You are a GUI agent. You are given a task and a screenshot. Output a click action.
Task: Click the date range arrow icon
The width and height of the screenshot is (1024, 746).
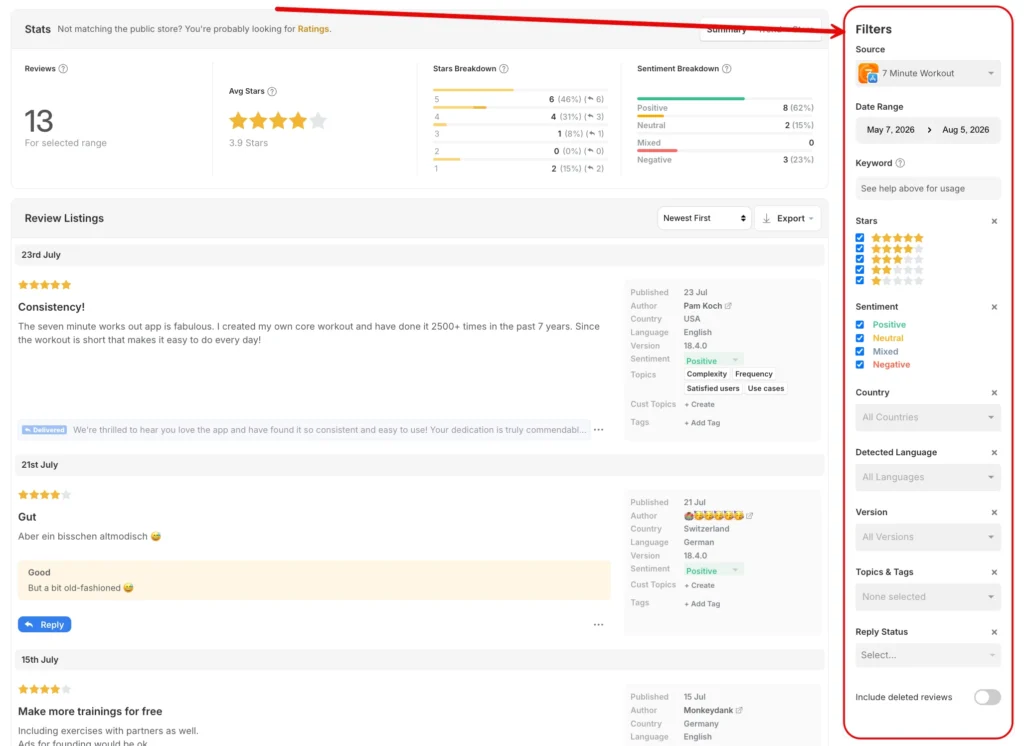tap(929, 130)
